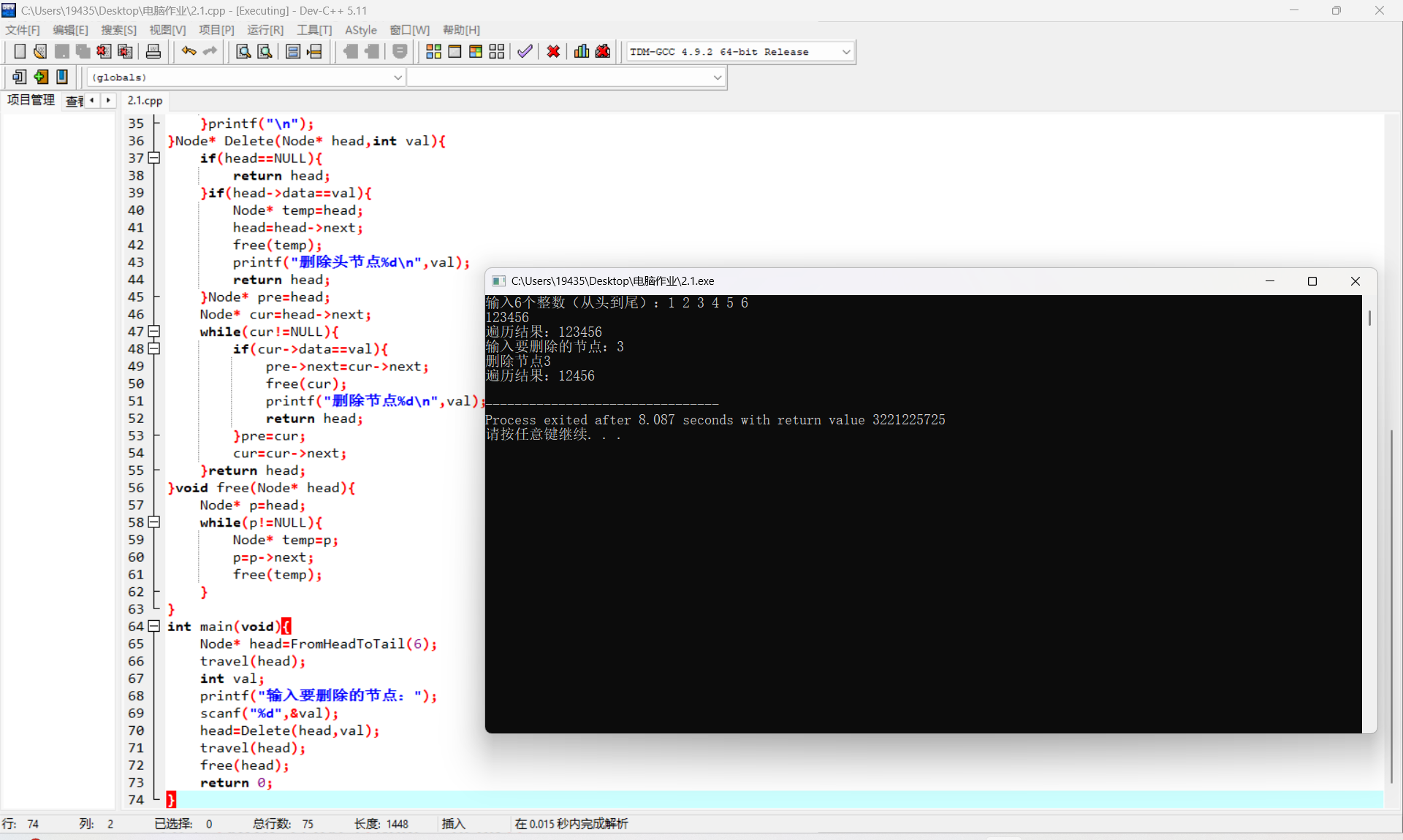Click the Profile analysis bar chart icon

[582, 51]
